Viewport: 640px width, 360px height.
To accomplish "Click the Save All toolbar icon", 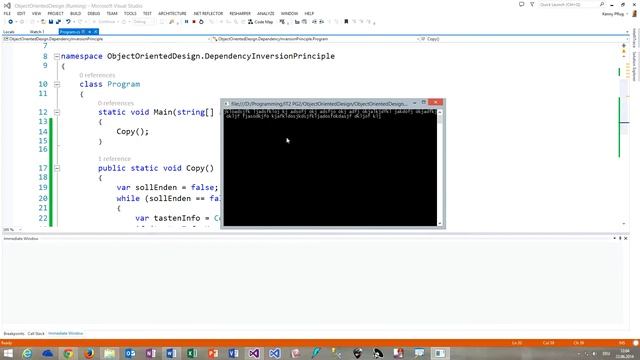I will tap(58, 22).
